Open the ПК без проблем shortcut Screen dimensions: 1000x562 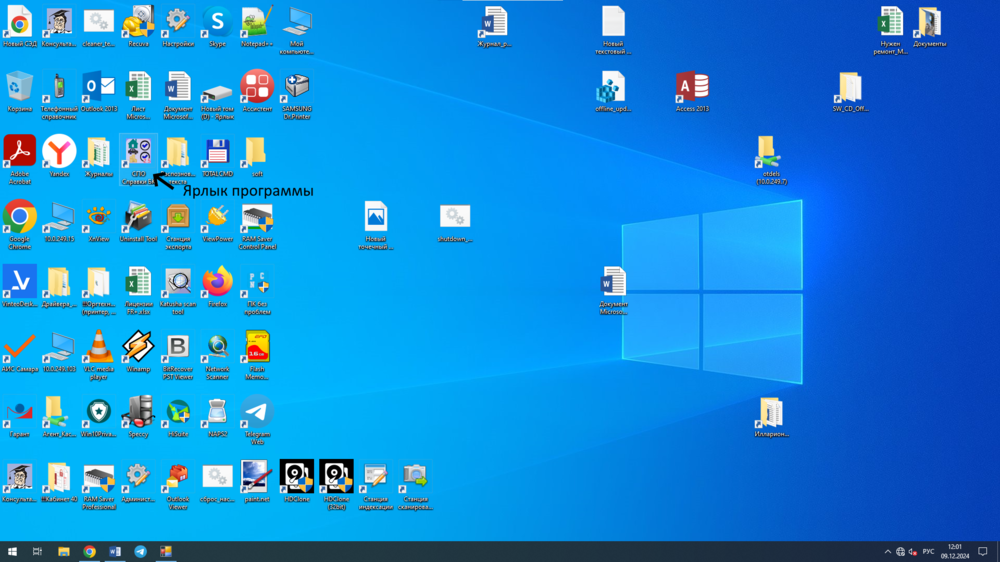point(257,291)
